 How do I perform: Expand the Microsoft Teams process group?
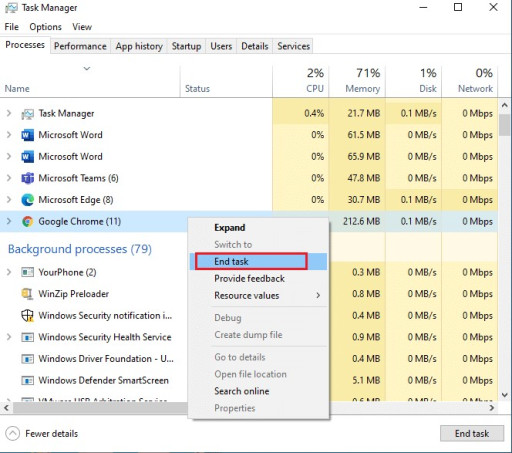9,178
